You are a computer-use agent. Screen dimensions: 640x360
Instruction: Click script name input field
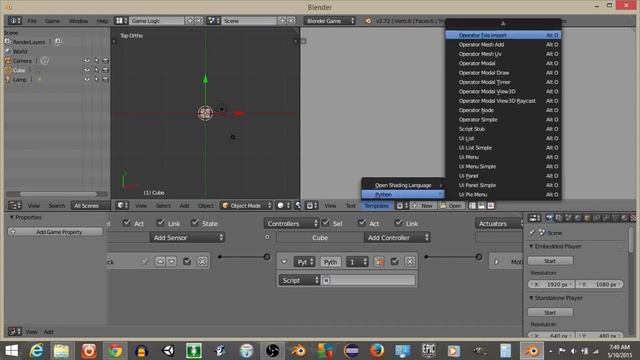coord(369,280)
